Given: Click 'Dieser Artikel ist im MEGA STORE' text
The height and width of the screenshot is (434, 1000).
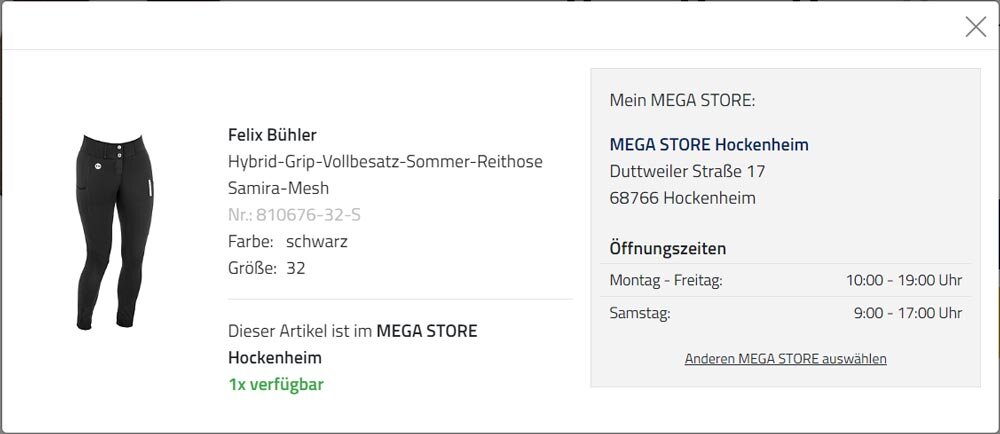Looking at the screenshot, I should pos(352,331).
